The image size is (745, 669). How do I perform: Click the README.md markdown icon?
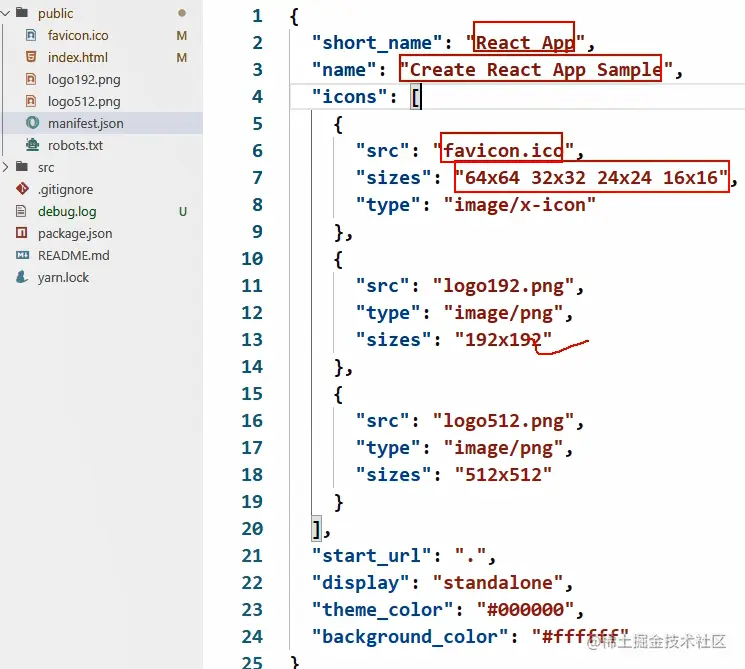(22, 255)
